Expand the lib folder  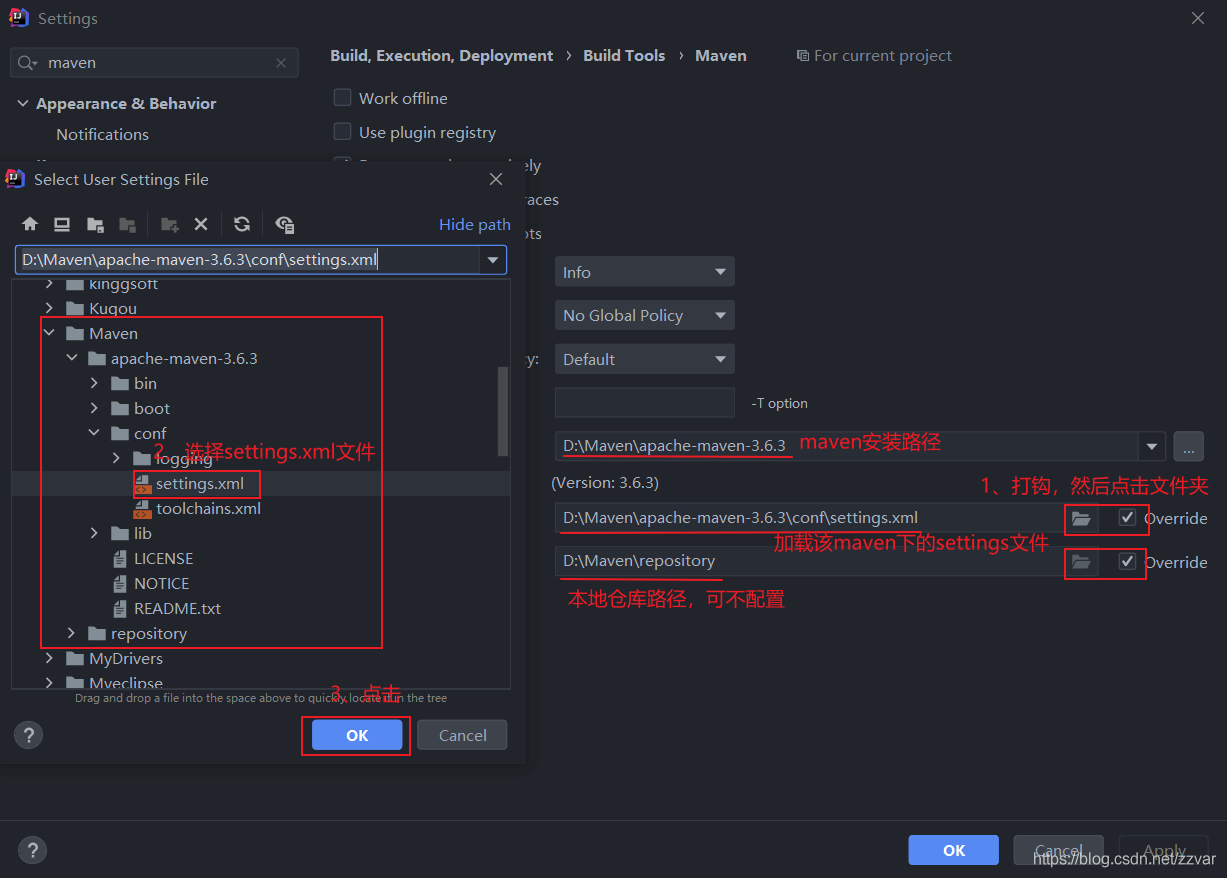click(x=95, y=533)
